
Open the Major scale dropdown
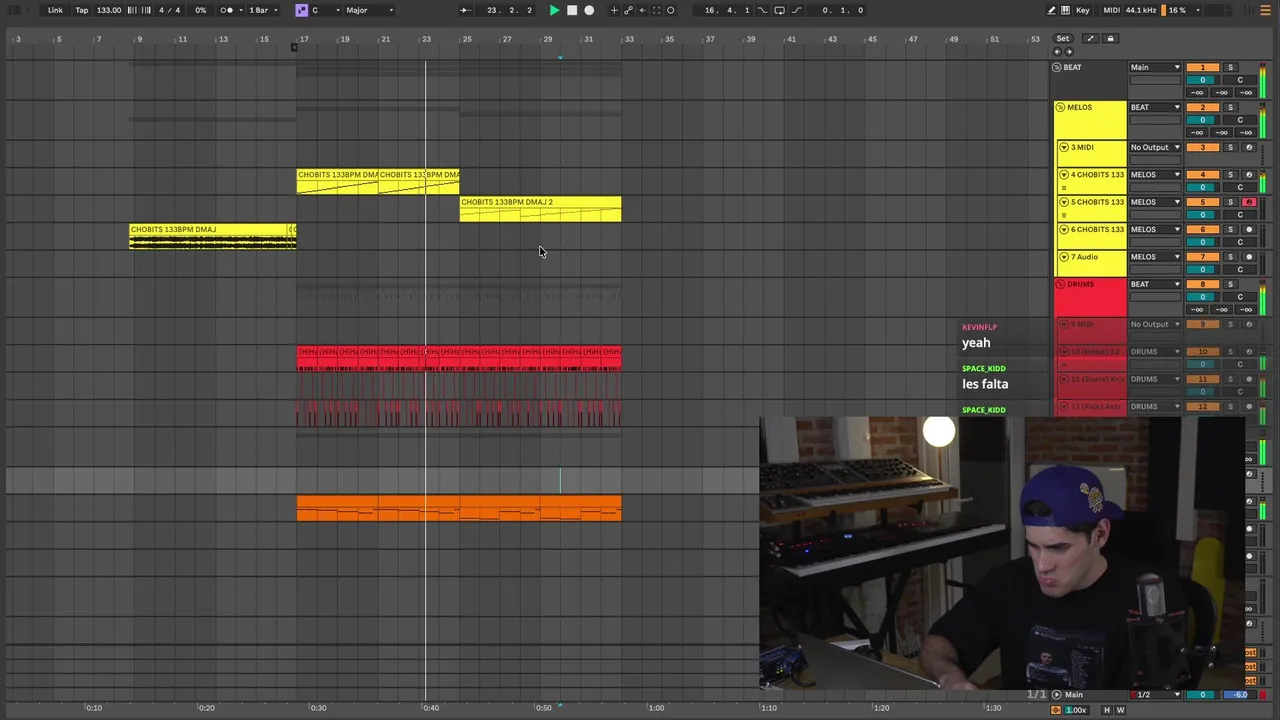[368, 10]
